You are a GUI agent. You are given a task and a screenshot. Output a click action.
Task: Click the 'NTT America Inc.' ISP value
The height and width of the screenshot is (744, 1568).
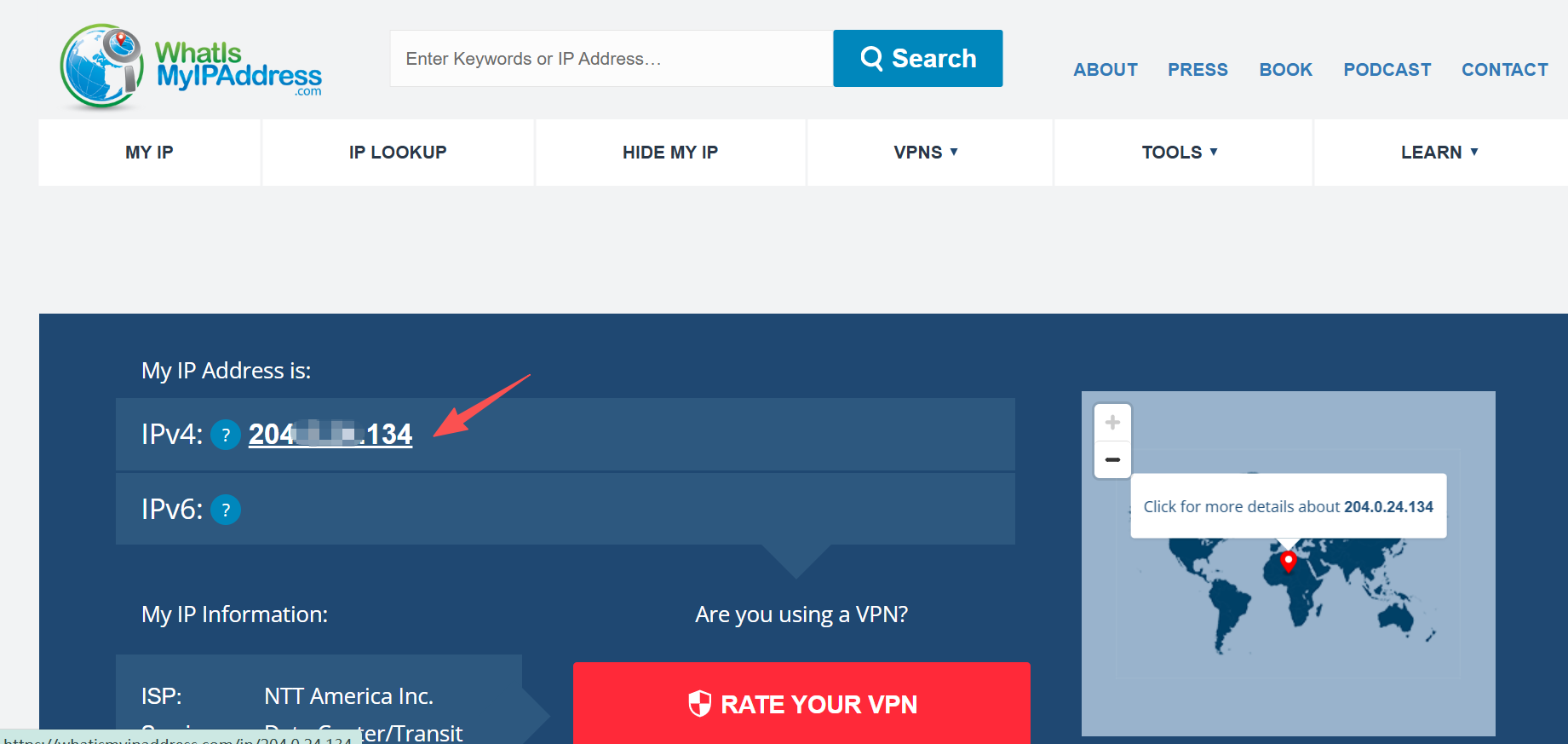(348, 696)
